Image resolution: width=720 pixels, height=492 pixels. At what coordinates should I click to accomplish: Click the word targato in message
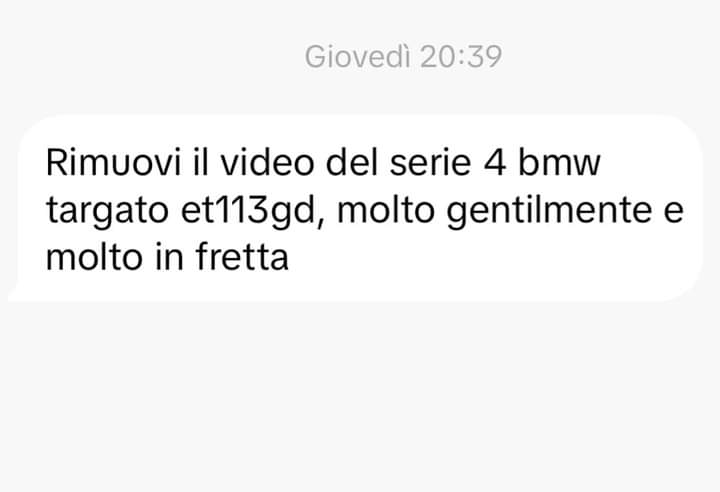click(x=107, y=211)
